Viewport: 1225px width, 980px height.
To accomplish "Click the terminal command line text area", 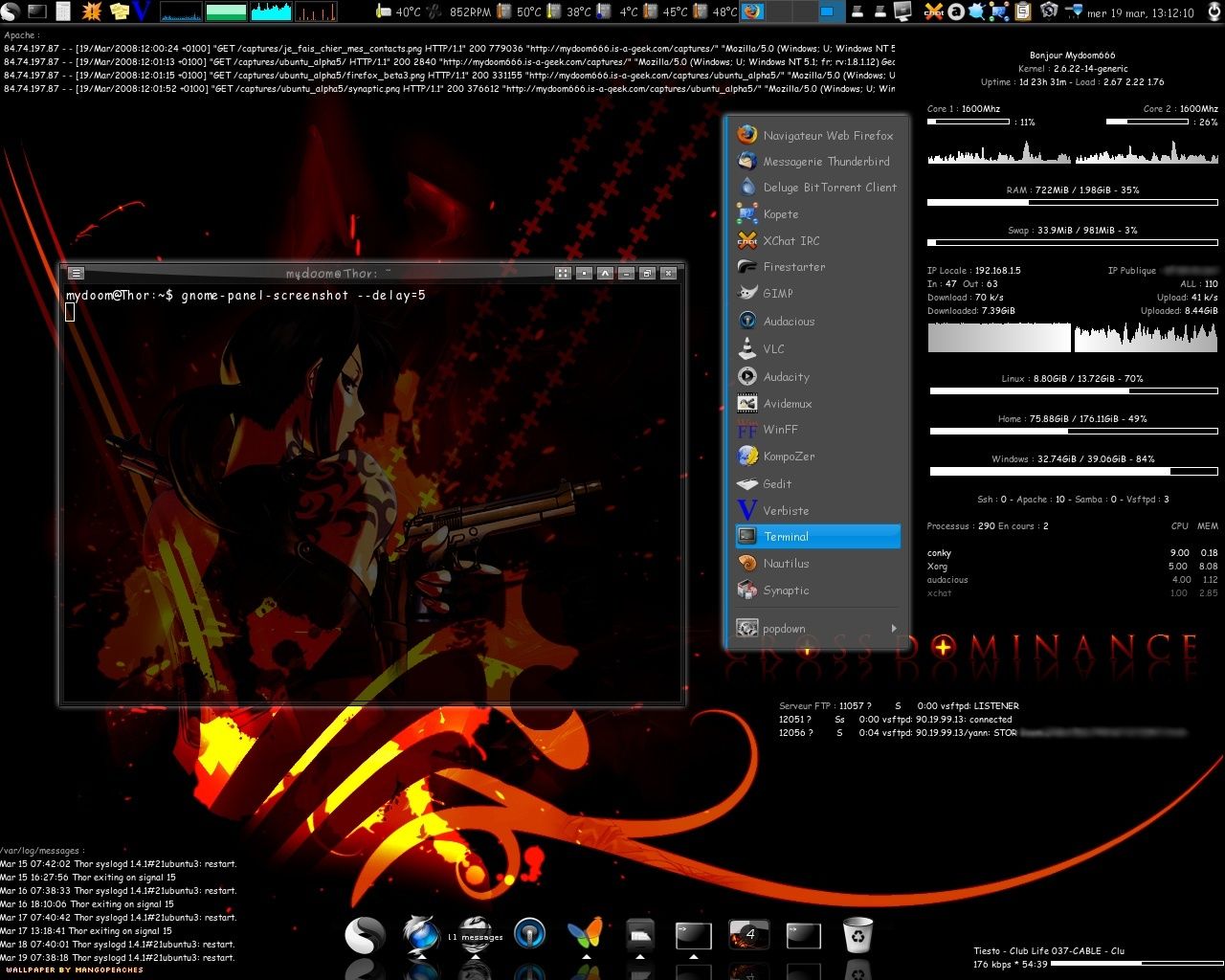I will coord(371,492).
